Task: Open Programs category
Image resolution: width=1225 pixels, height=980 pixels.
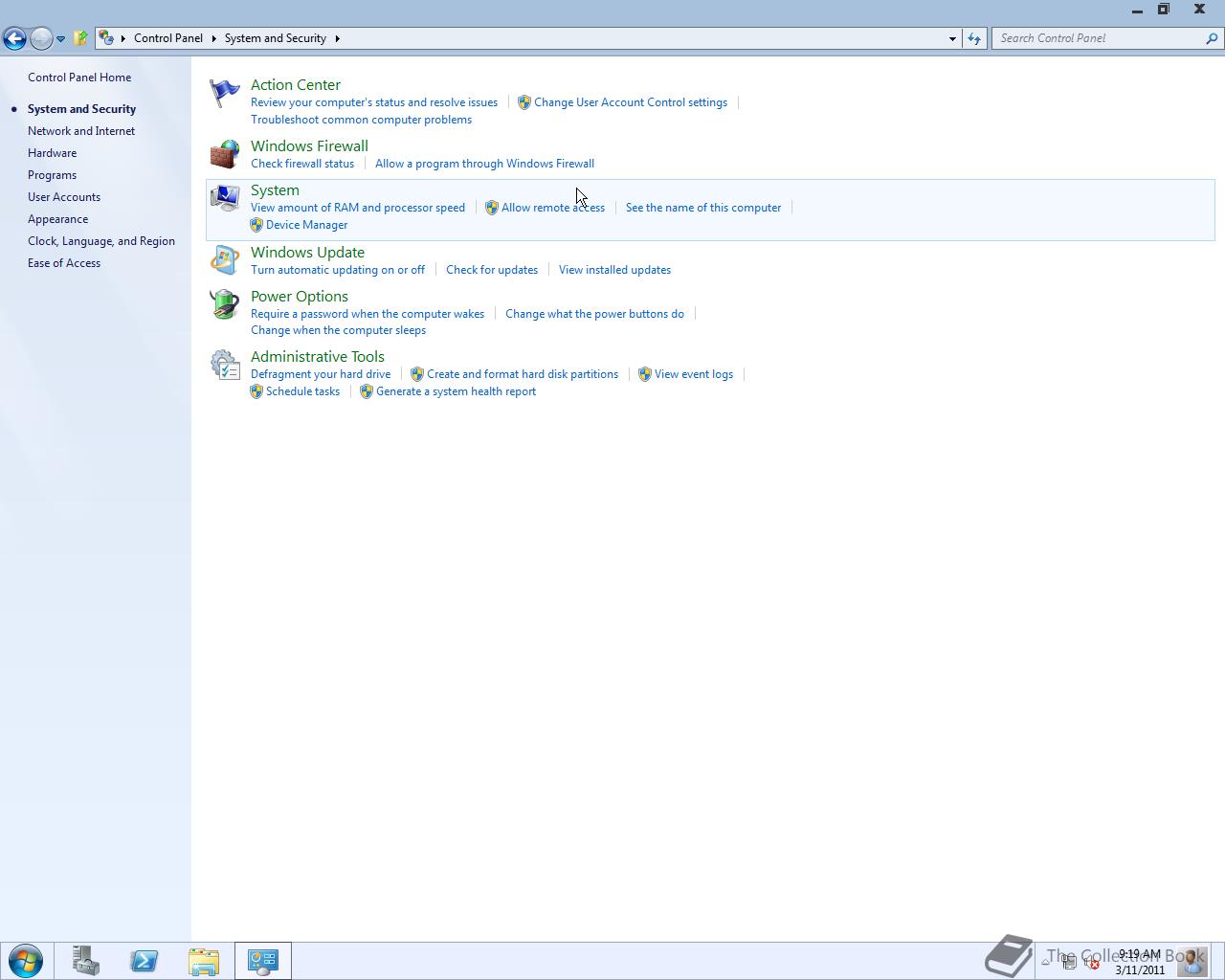Action: [x=52, y=175]
